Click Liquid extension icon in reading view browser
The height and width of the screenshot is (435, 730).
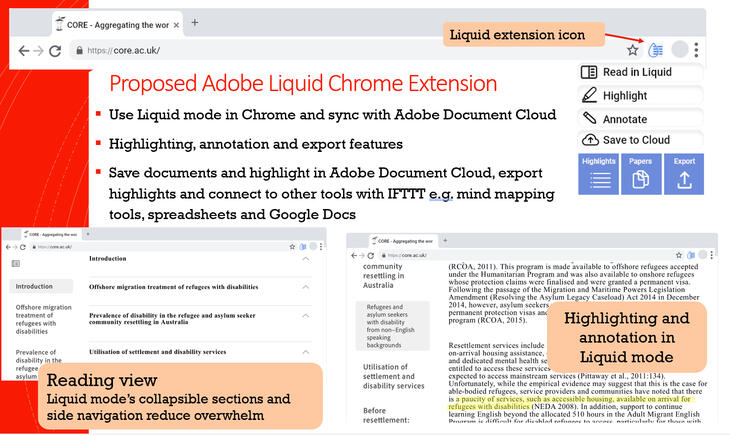tap(303, 247)
